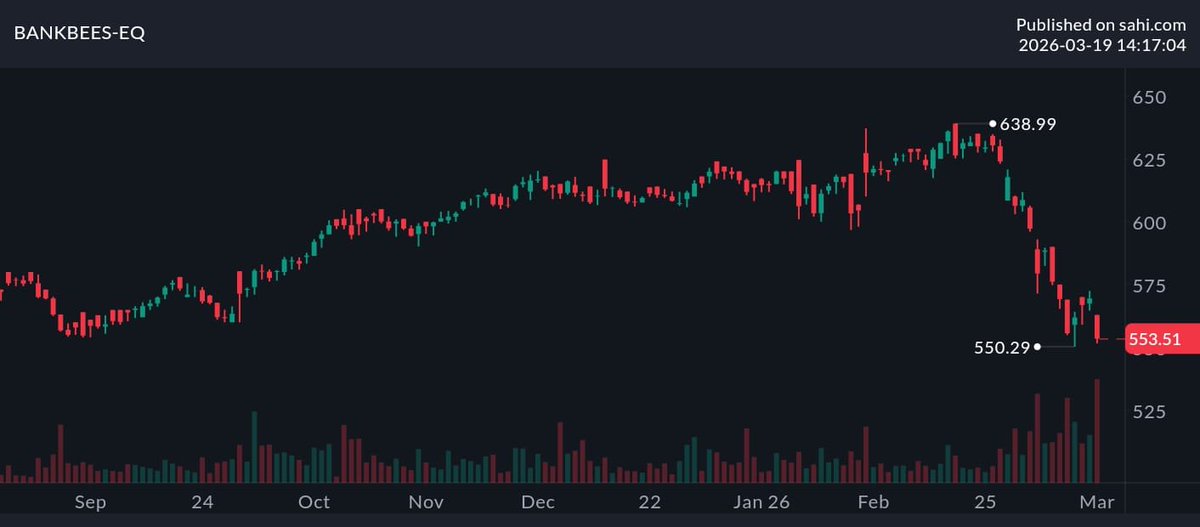
Task: Click the 638.99 high price marker
Action: click(x=1027, y=124)
